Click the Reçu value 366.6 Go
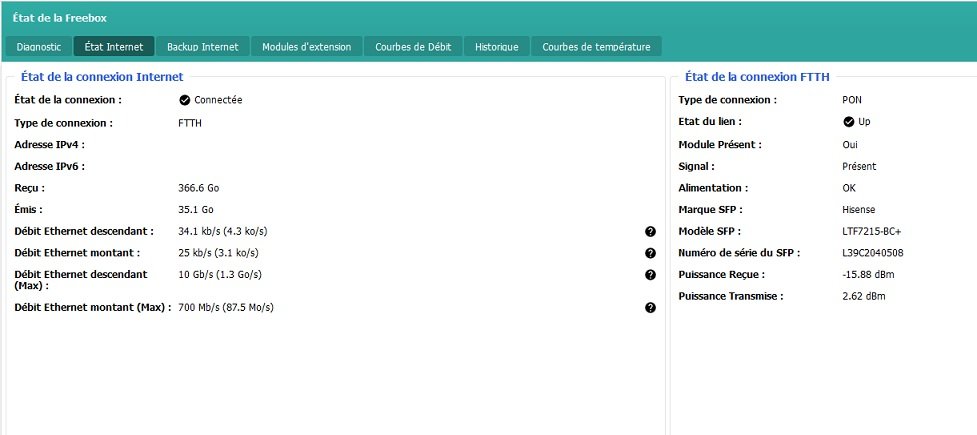The width and height of the screenshot is (977, 435). click(x=196, y=187)
